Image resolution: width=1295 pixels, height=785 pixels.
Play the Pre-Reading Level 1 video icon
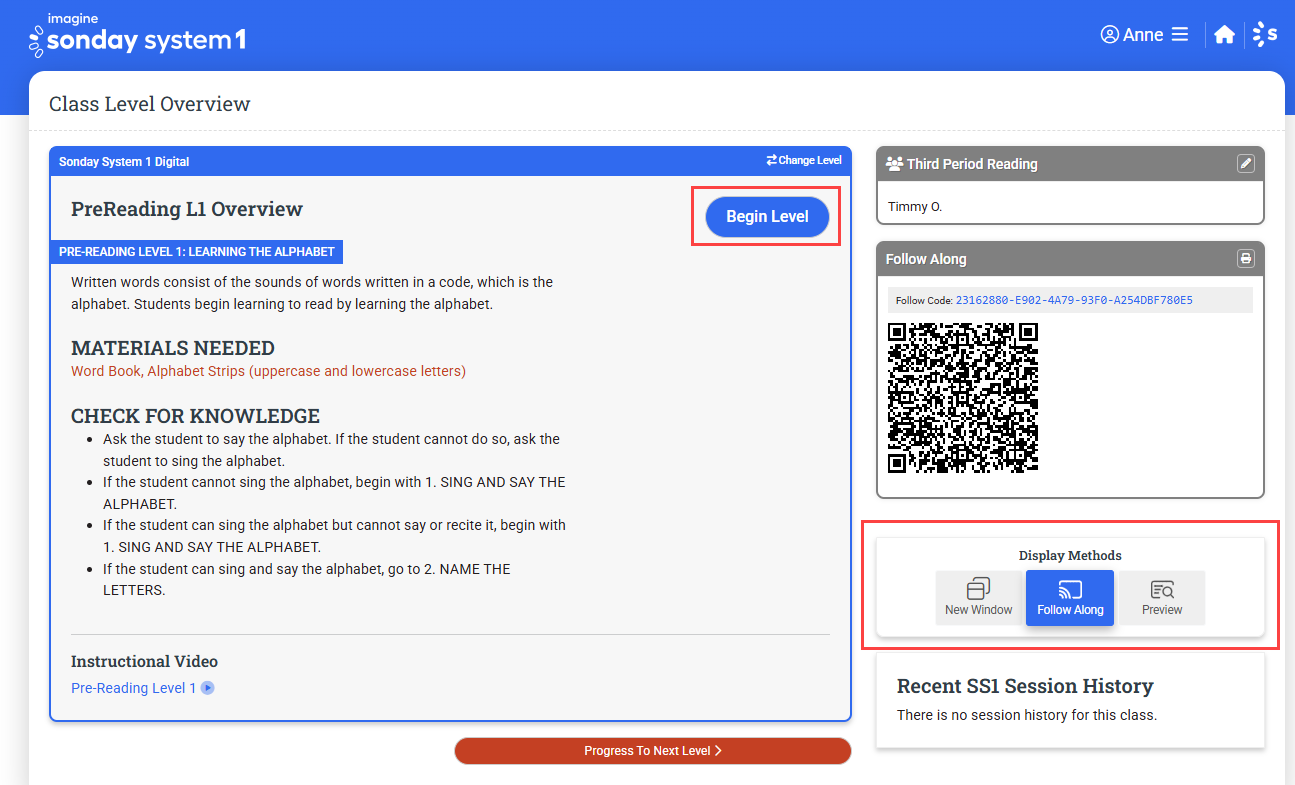pyautogui.click(x=207, y=688)
